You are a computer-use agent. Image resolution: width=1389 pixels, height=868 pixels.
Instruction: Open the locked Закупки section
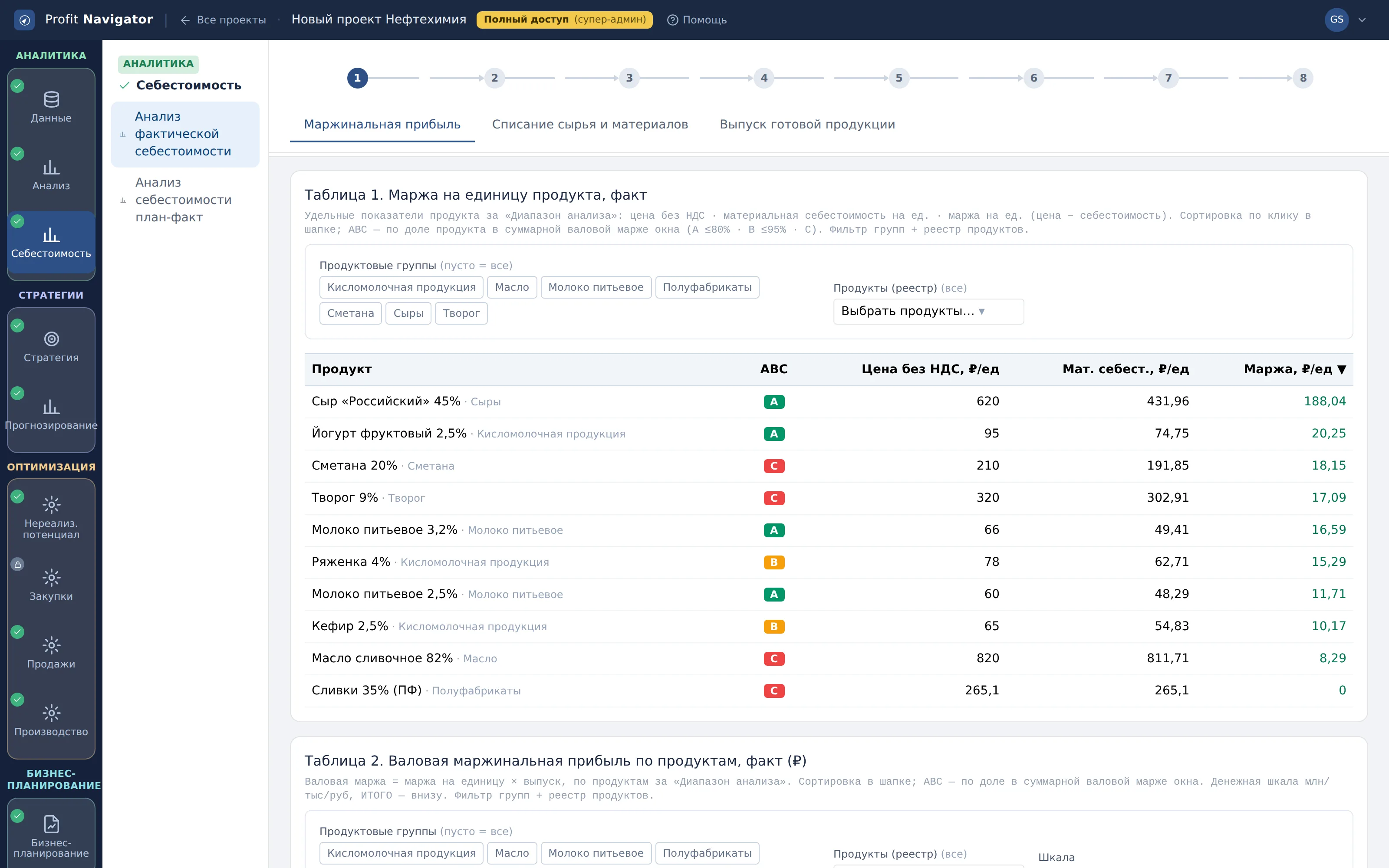point(51,585)
